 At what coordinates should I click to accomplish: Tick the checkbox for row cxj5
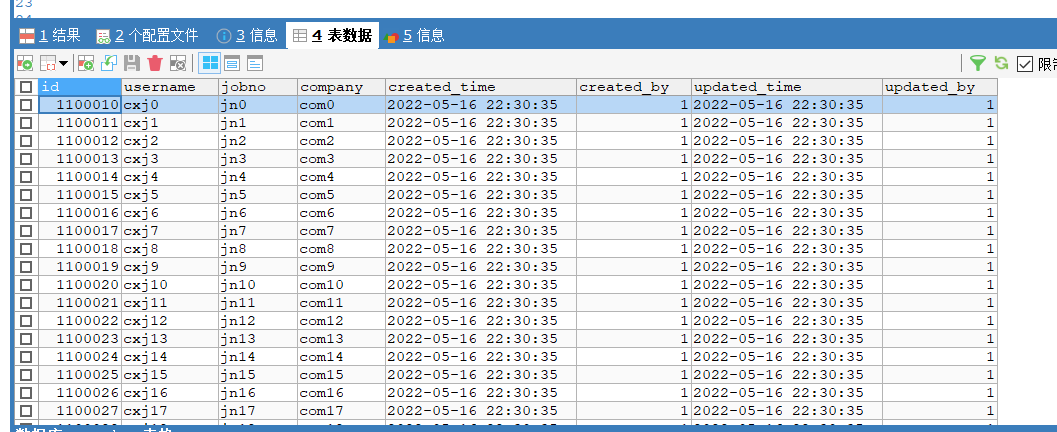tap(25, 195)
